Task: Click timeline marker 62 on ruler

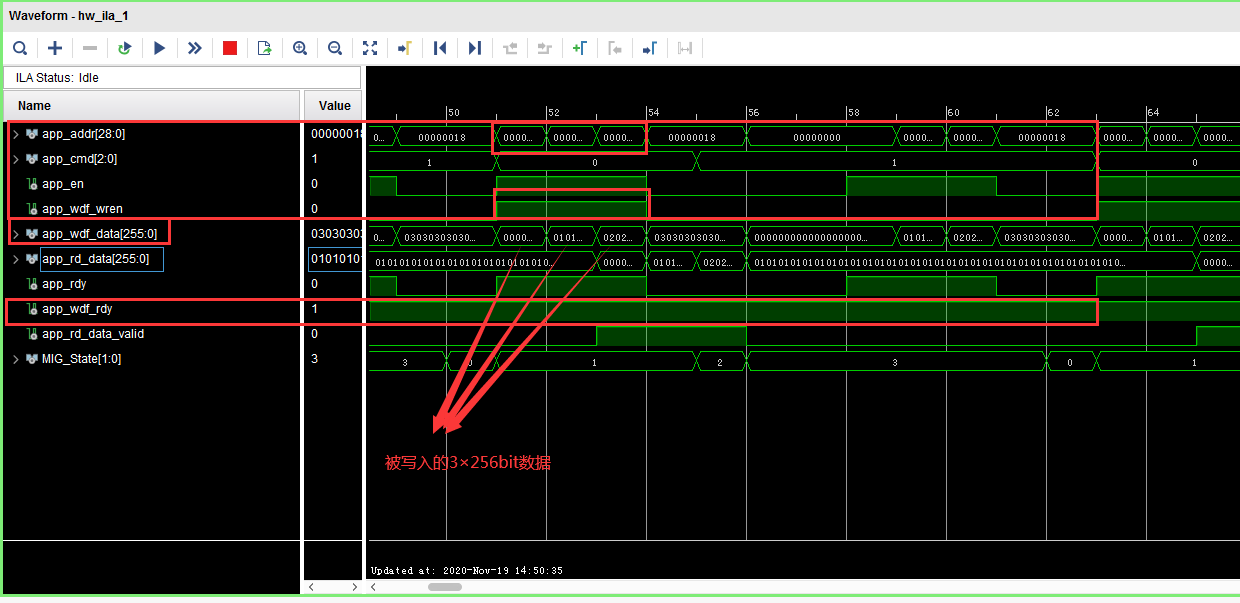Action: [1054, 113]
